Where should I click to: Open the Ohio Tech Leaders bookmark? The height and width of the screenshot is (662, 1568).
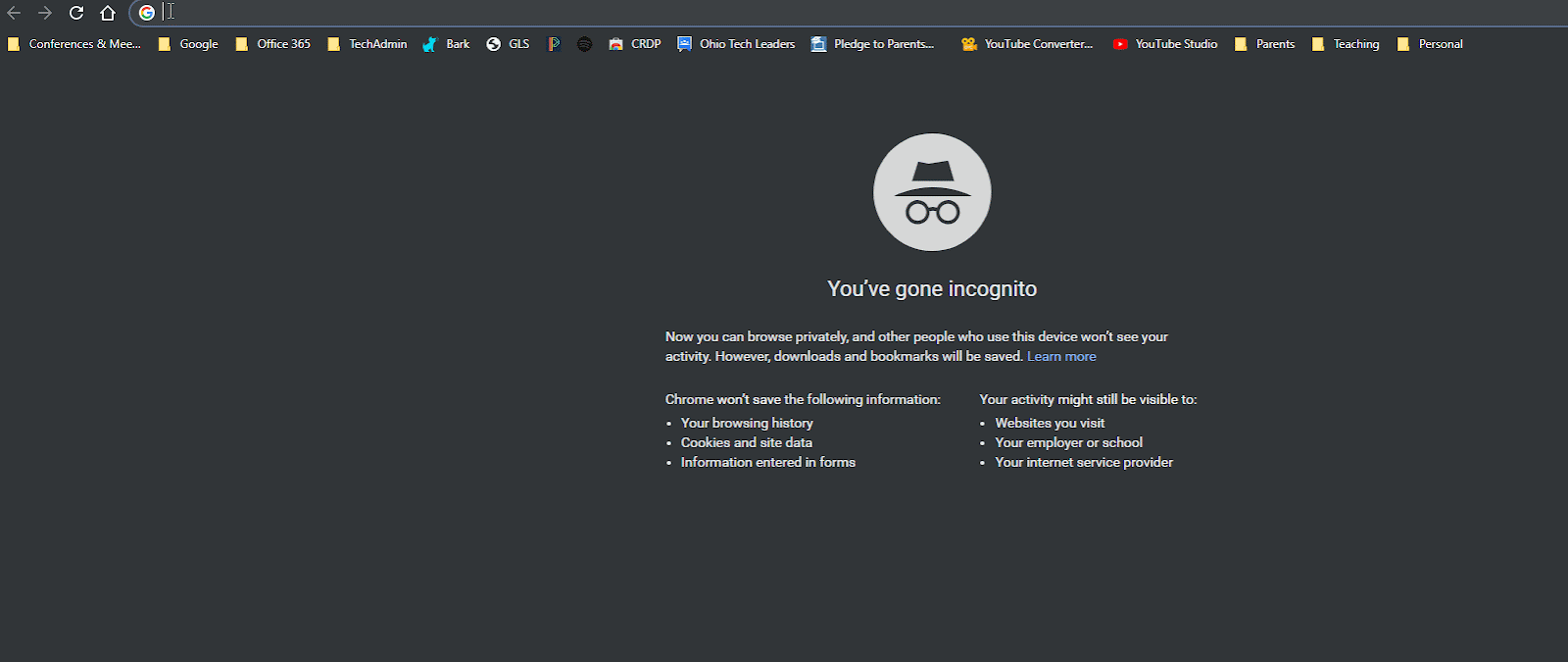[x=736, y=44]
